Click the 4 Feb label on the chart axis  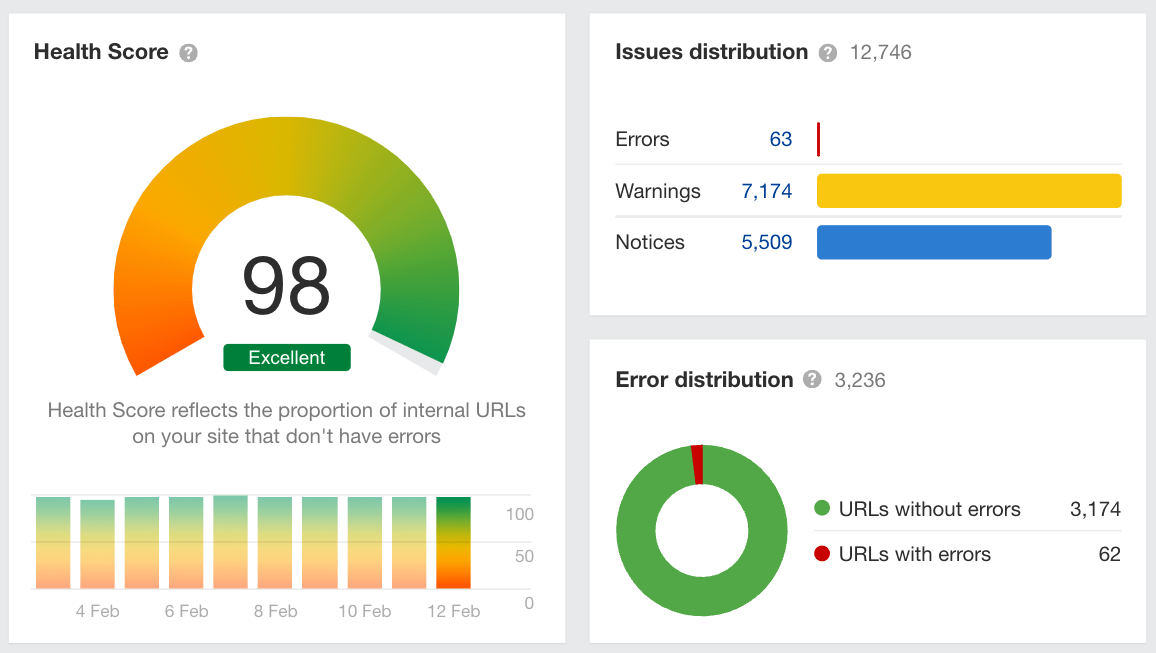(x=97, y=611)
